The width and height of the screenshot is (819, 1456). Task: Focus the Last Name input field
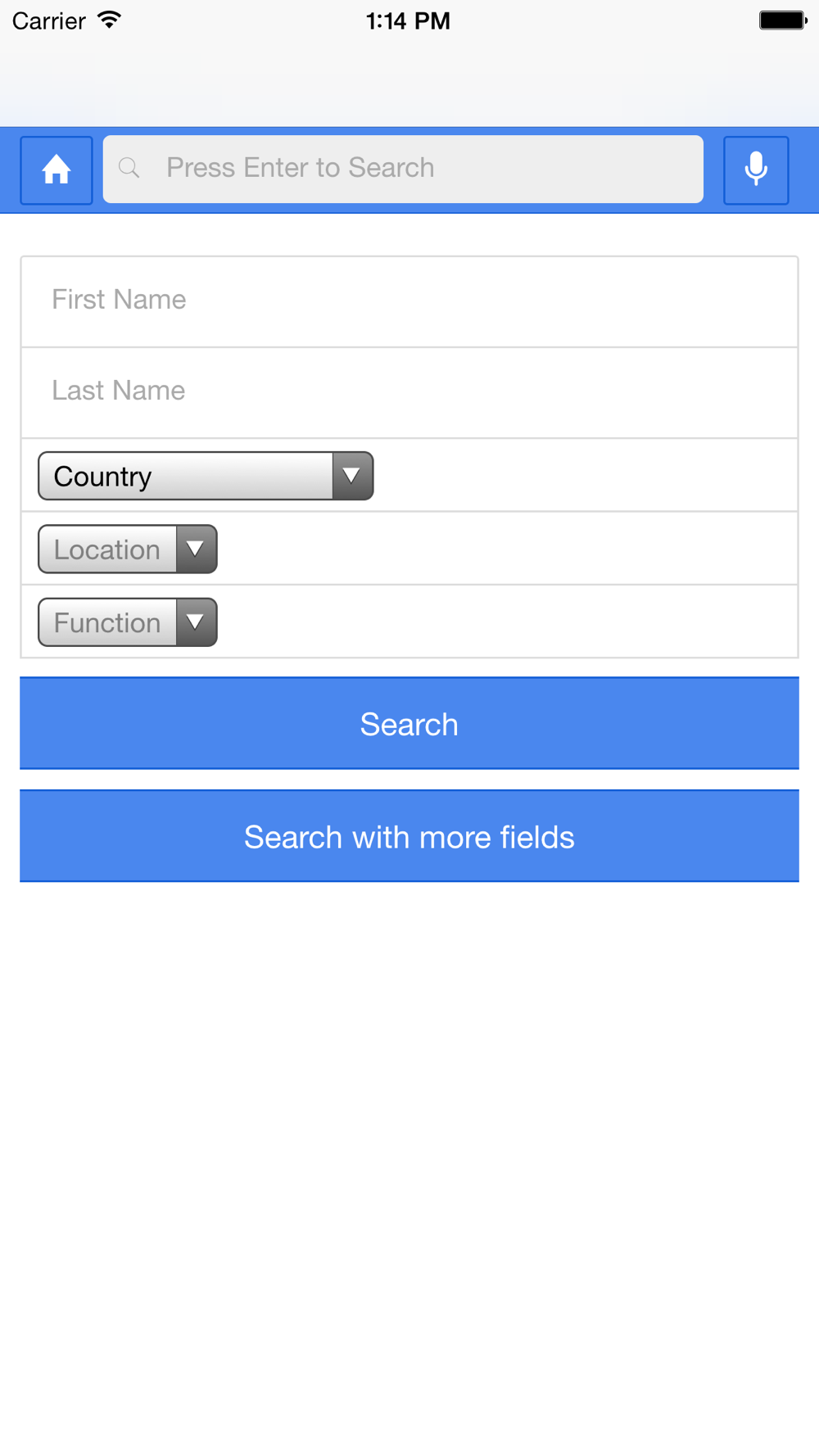[x=409, y=391]
